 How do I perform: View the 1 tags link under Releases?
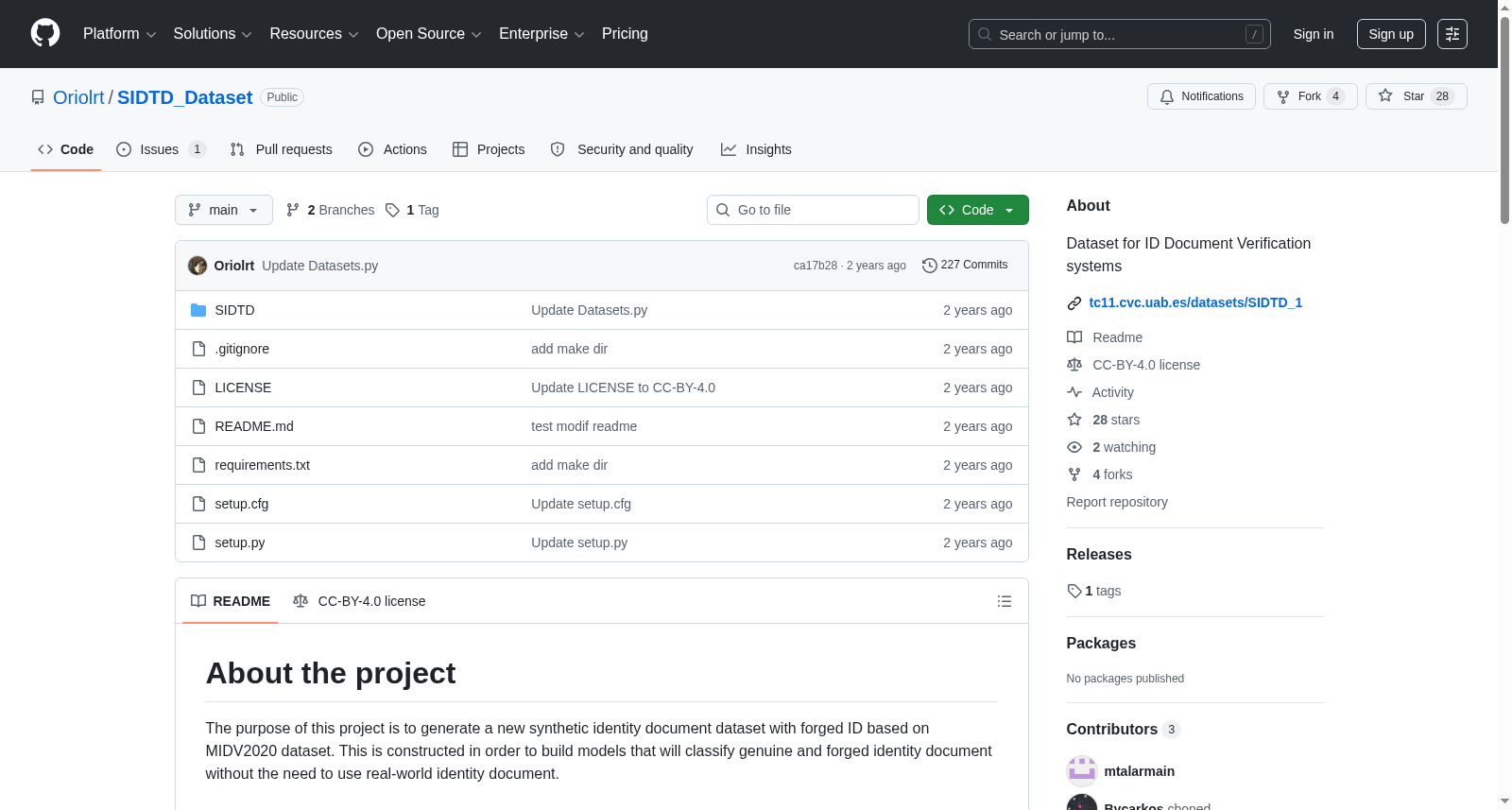[x=1094, y=591]
